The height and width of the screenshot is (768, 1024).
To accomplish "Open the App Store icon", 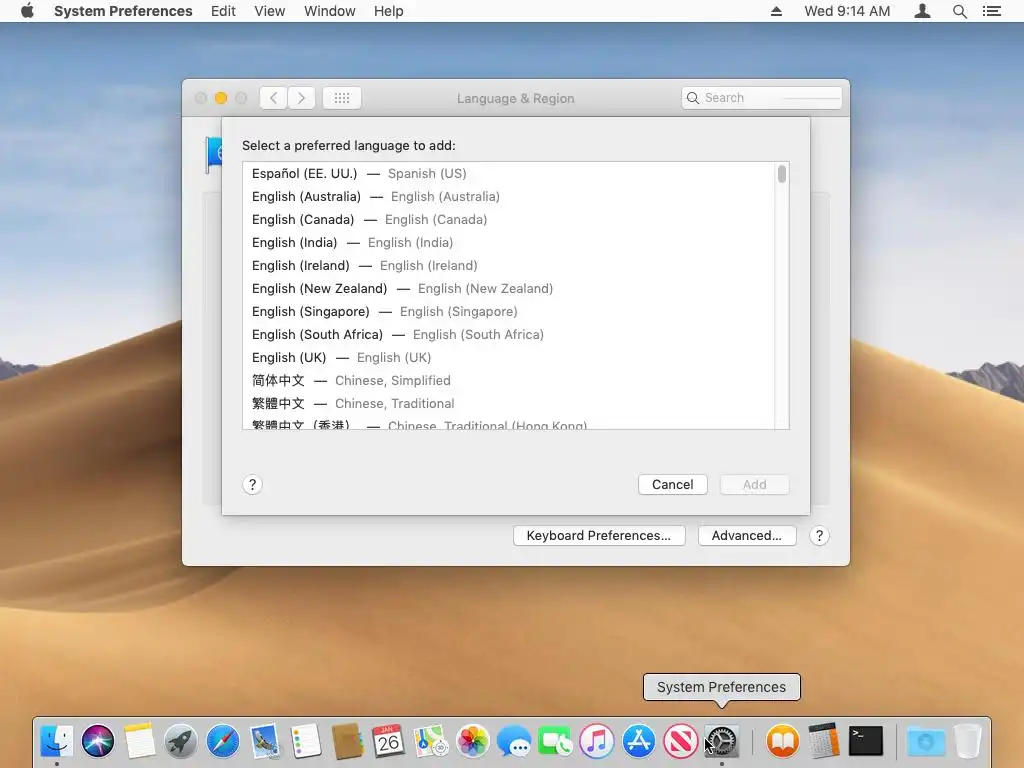I will (639, 741).
